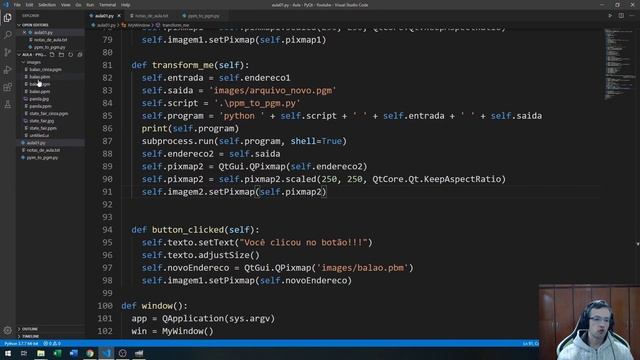Image resolution: width=640 pixels, height=360 pixels.
Task: Switch to the ppm_to_pgm.py editor tab
Action: 203,16
